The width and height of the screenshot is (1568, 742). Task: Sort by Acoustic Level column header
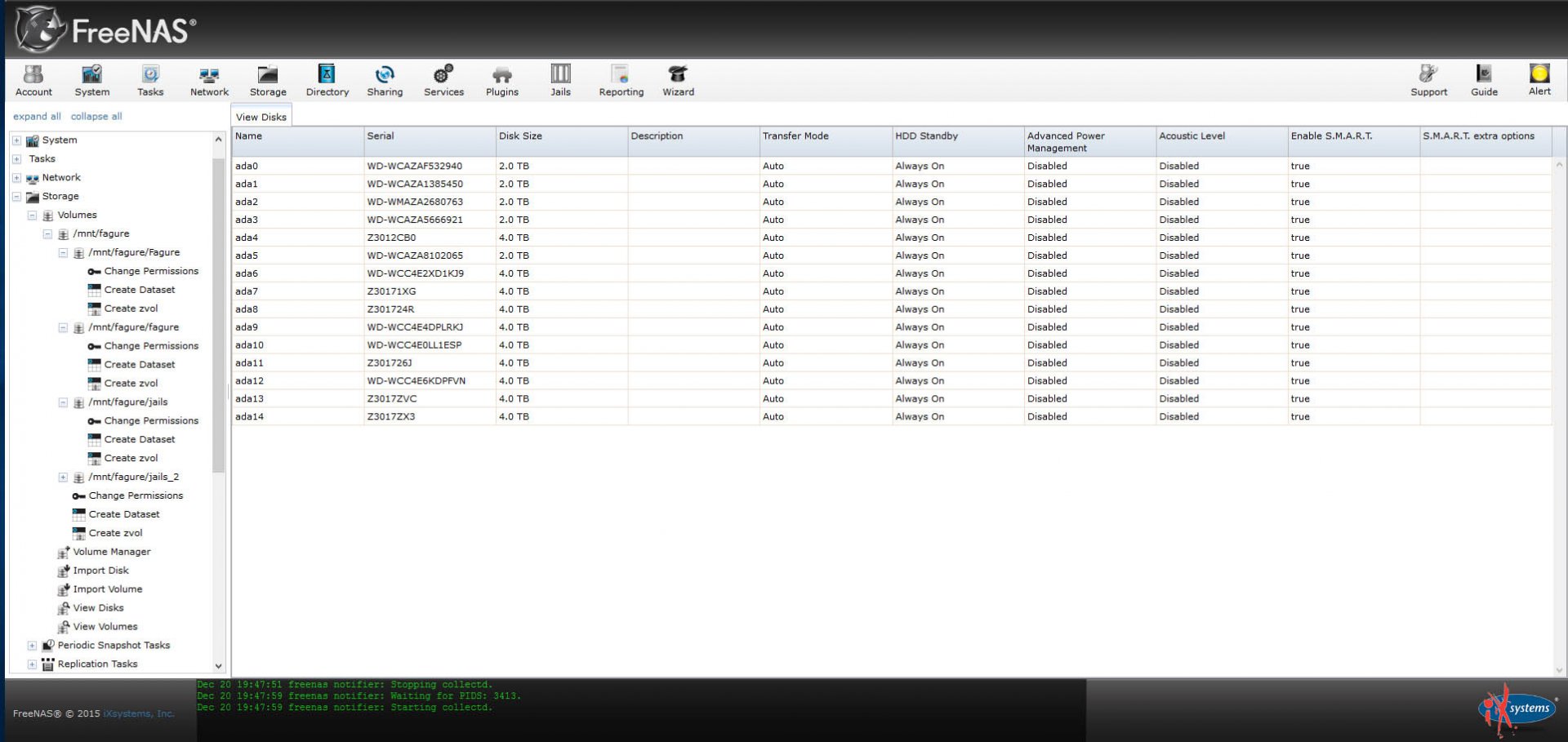[1222, 141]
